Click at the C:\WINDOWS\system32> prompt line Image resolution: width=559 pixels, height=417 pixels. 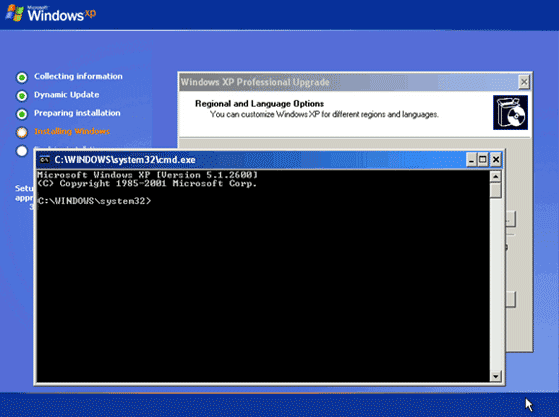94,201
